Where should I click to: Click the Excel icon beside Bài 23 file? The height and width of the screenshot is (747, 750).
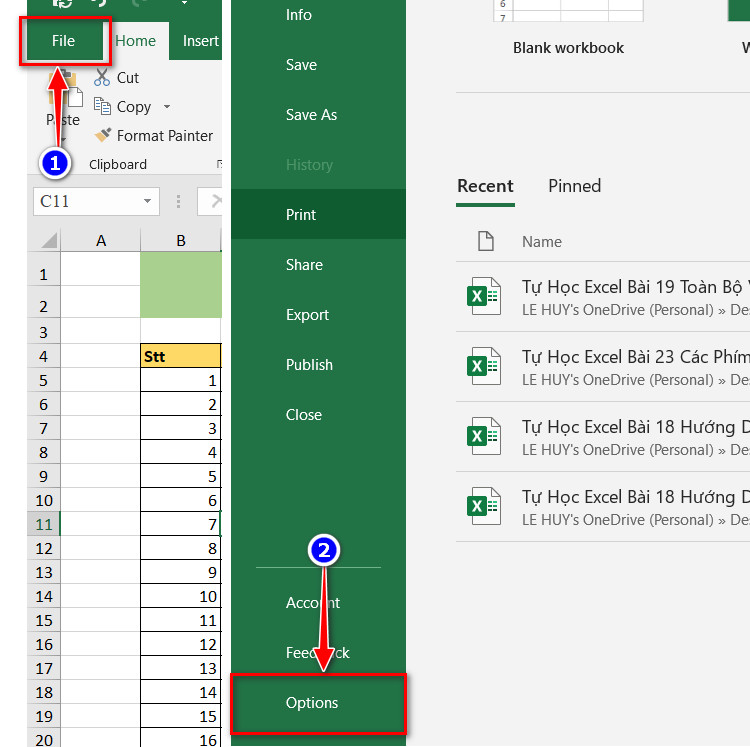pos(484,367)
